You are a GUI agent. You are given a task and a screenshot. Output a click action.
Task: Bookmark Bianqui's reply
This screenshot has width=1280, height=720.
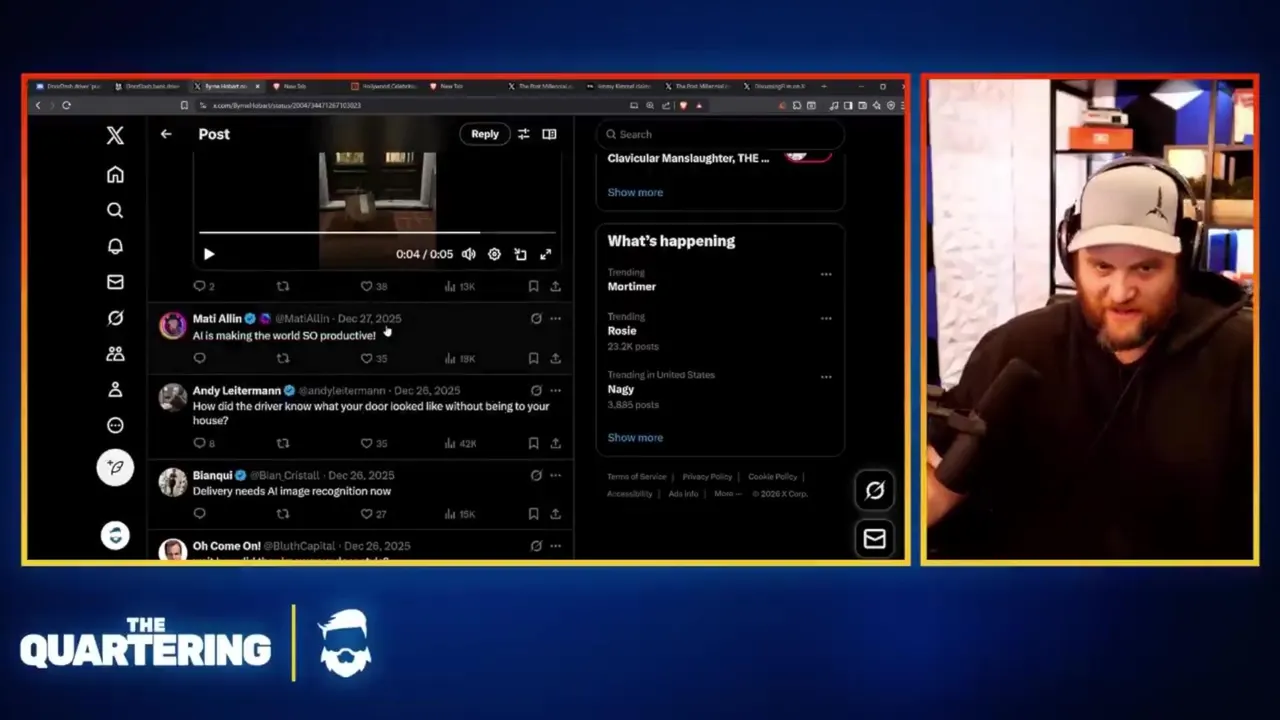click(533, 514)
